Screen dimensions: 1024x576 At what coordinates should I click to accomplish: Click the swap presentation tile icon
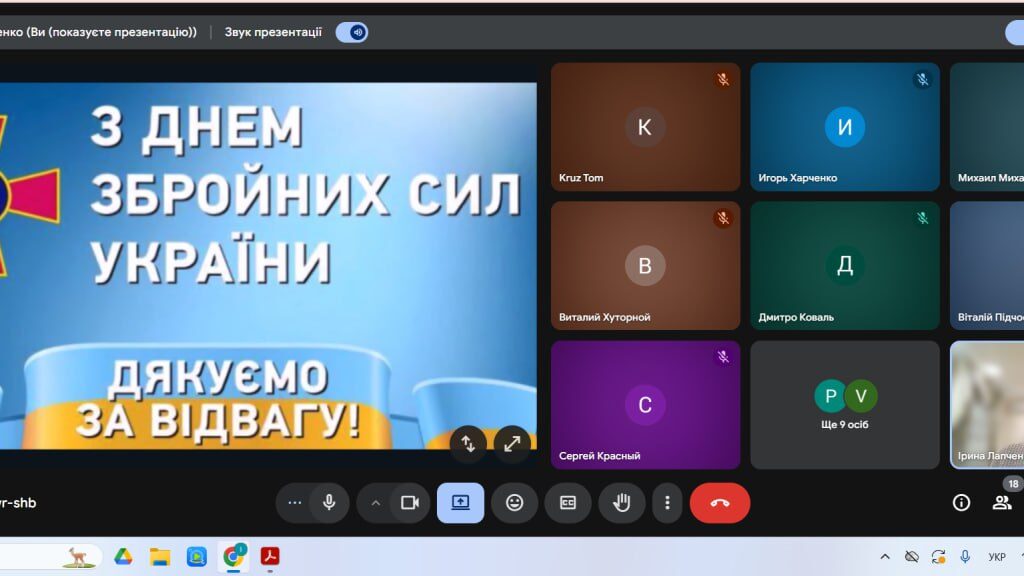[x=469, y=444]
